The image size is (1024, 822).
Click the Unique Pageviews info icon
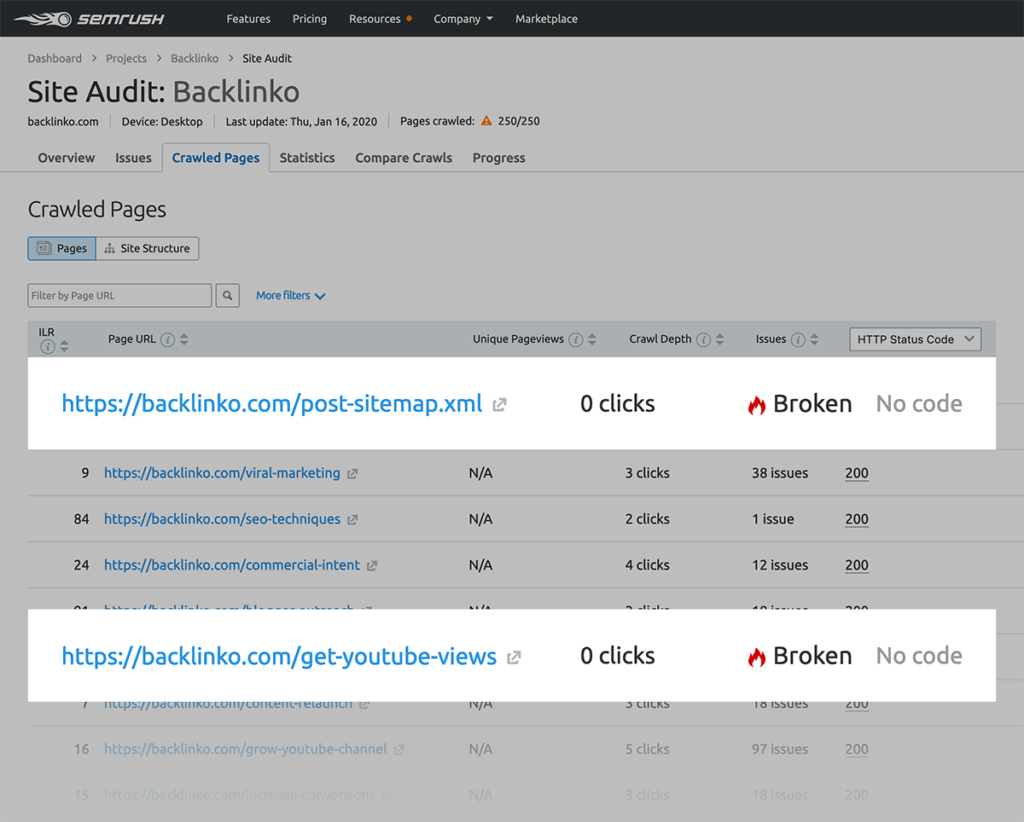tap(576, 338)
